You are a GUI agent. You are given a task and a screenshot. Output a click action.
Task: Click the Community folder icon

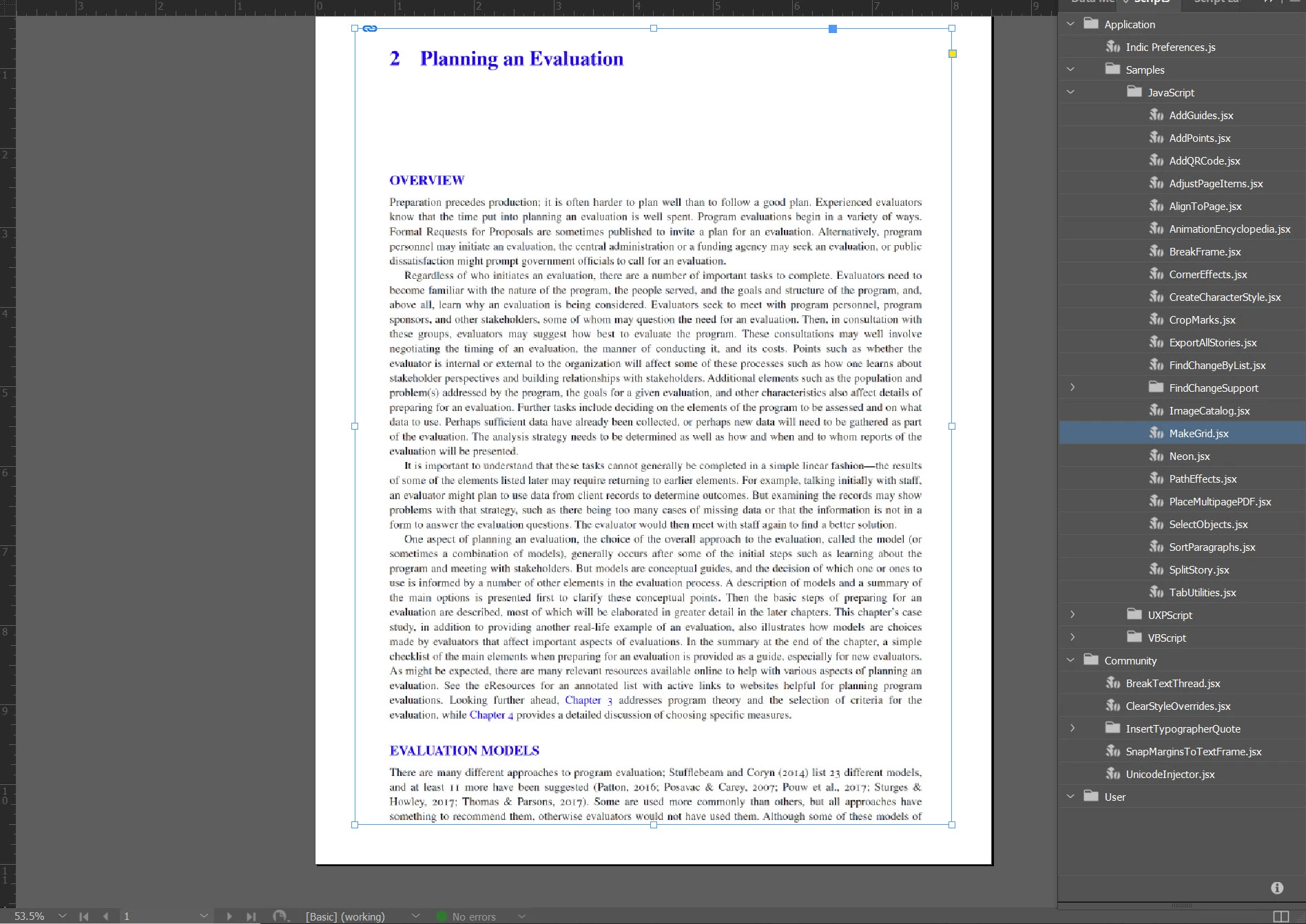1091,660
